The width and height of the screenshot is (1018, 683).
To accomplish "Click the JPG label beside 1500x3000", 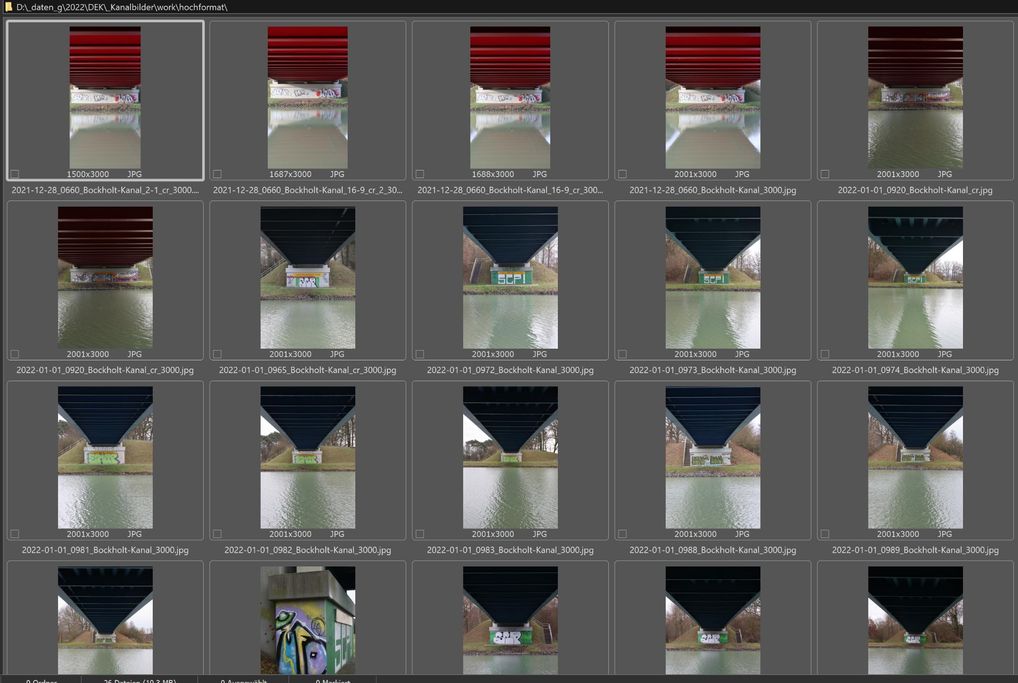I will pyautogui.click(x=134, y=174).
